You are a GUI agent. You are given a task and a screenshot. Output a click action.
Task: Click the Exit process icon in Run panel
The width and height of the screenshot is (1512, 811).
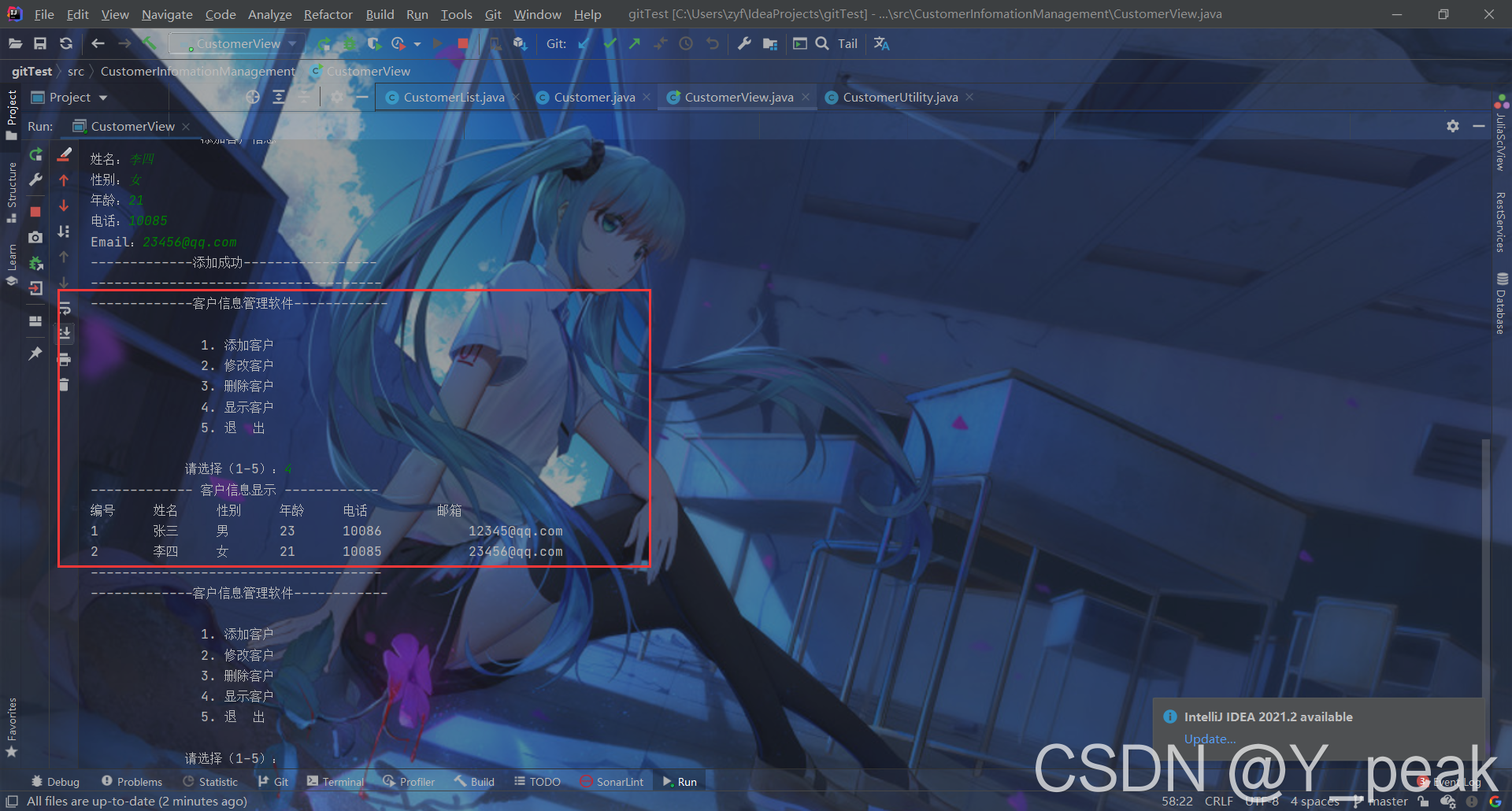click(35, 288)
